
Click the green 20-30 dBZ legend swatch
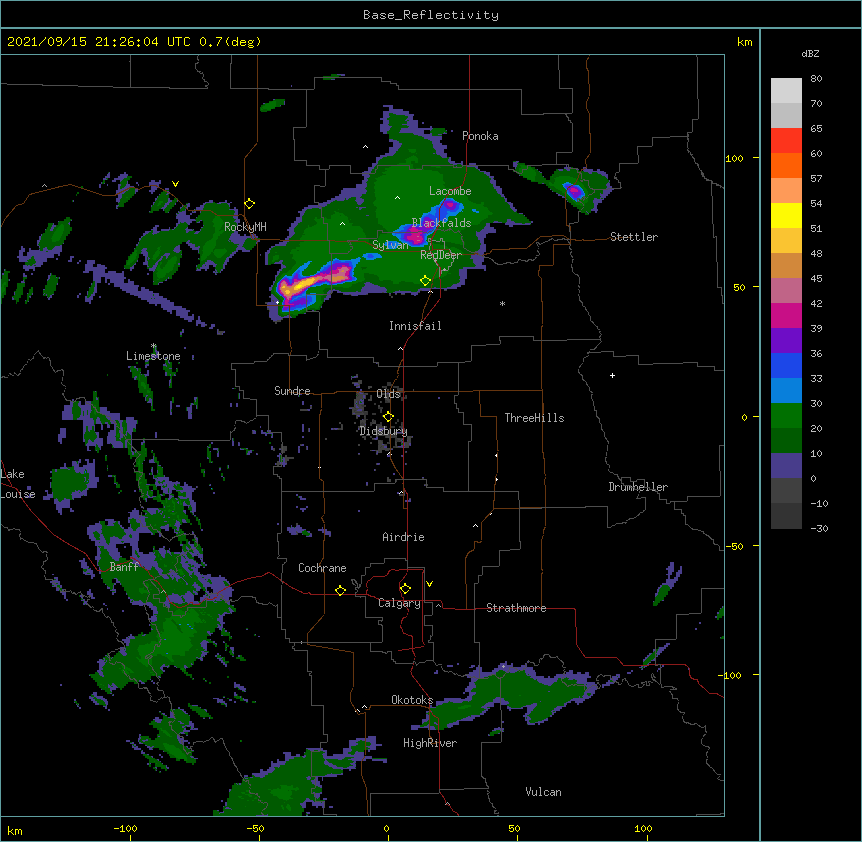(786, 416)
